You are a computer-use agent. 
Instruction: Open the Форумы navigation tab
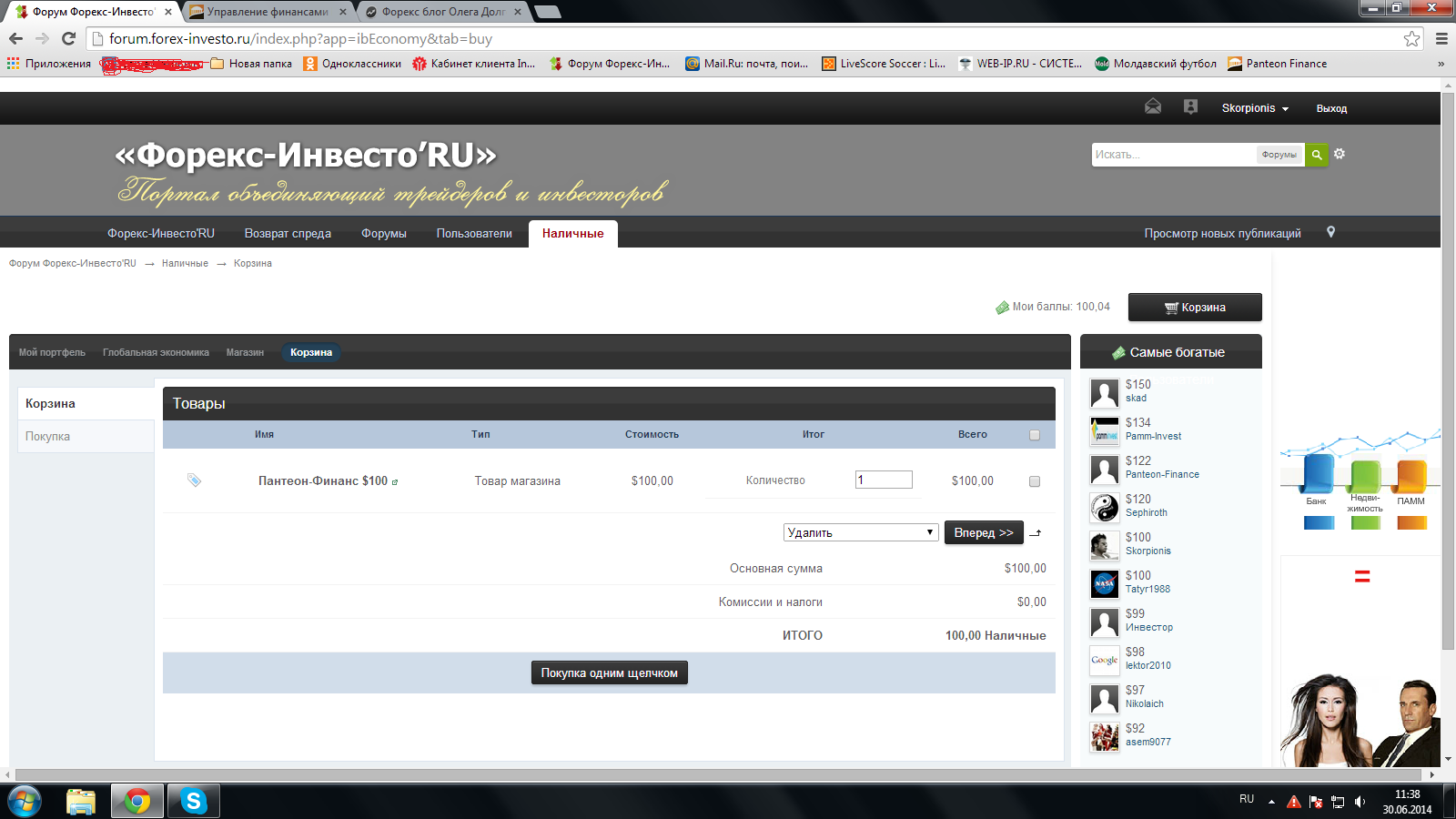click(x=383, y=233)
